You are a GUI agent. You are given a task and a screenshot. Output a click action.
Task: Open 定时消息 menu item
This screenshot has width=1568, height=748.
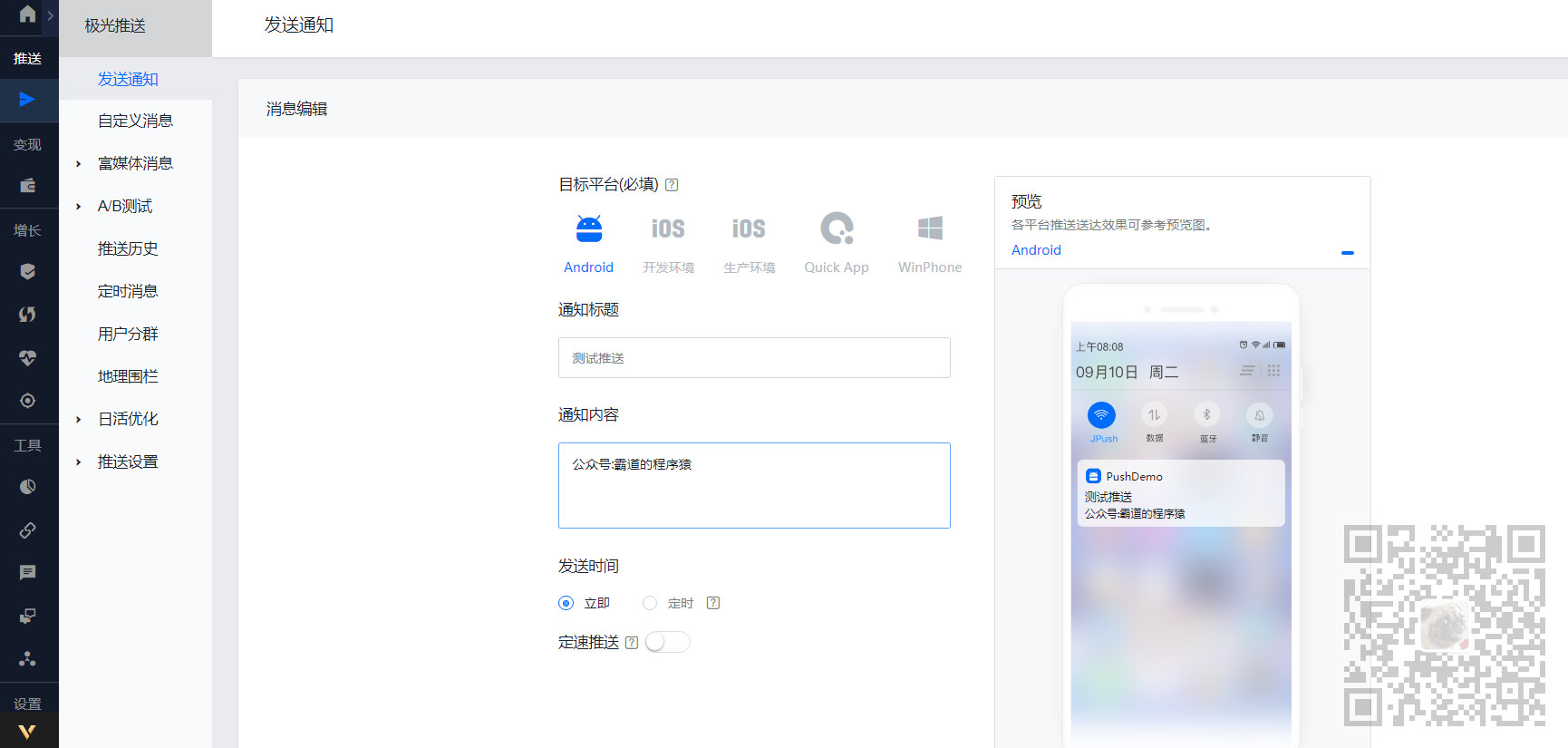pos(128,291)
